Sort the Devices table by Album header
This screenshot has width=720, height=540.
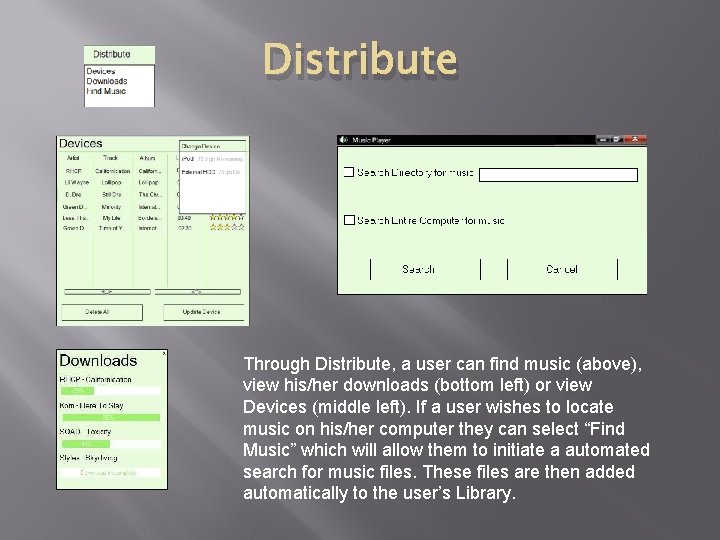[x=147, y=158]
